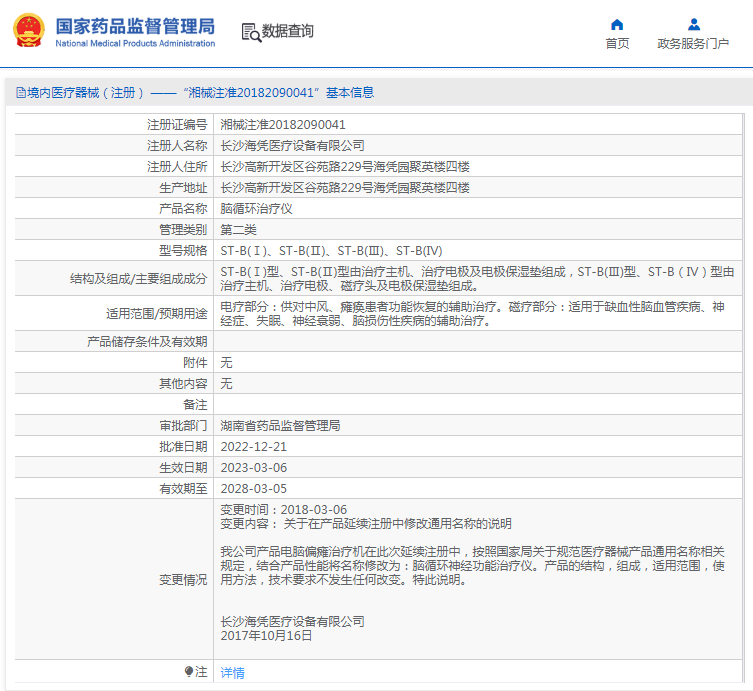Open 政务服务门户 portal link
Image resolution: width=753 pixels, height=691 pixels.
693,44
